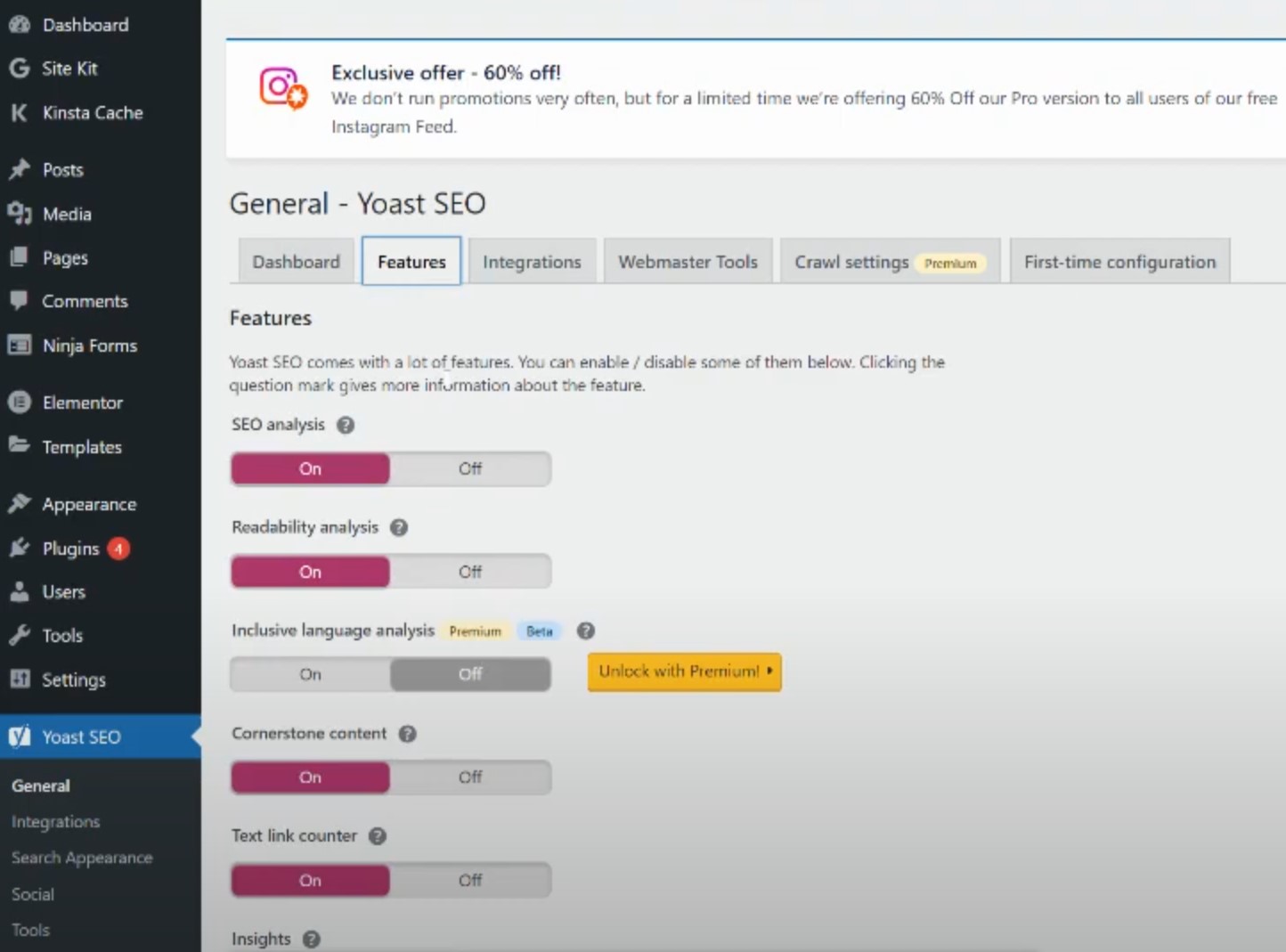1286x952 pixels.
Task: Enable Text link counter with On
Action: coord(310,880)
